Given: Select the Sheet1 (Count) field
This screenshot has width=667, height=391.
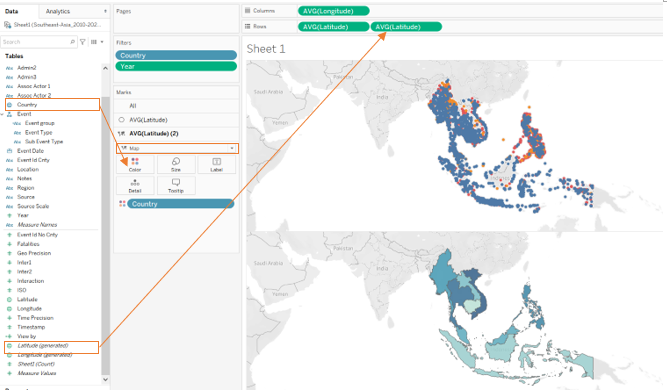Looking at the screenshot, I should pyautogui.click(x=36, y=364).
